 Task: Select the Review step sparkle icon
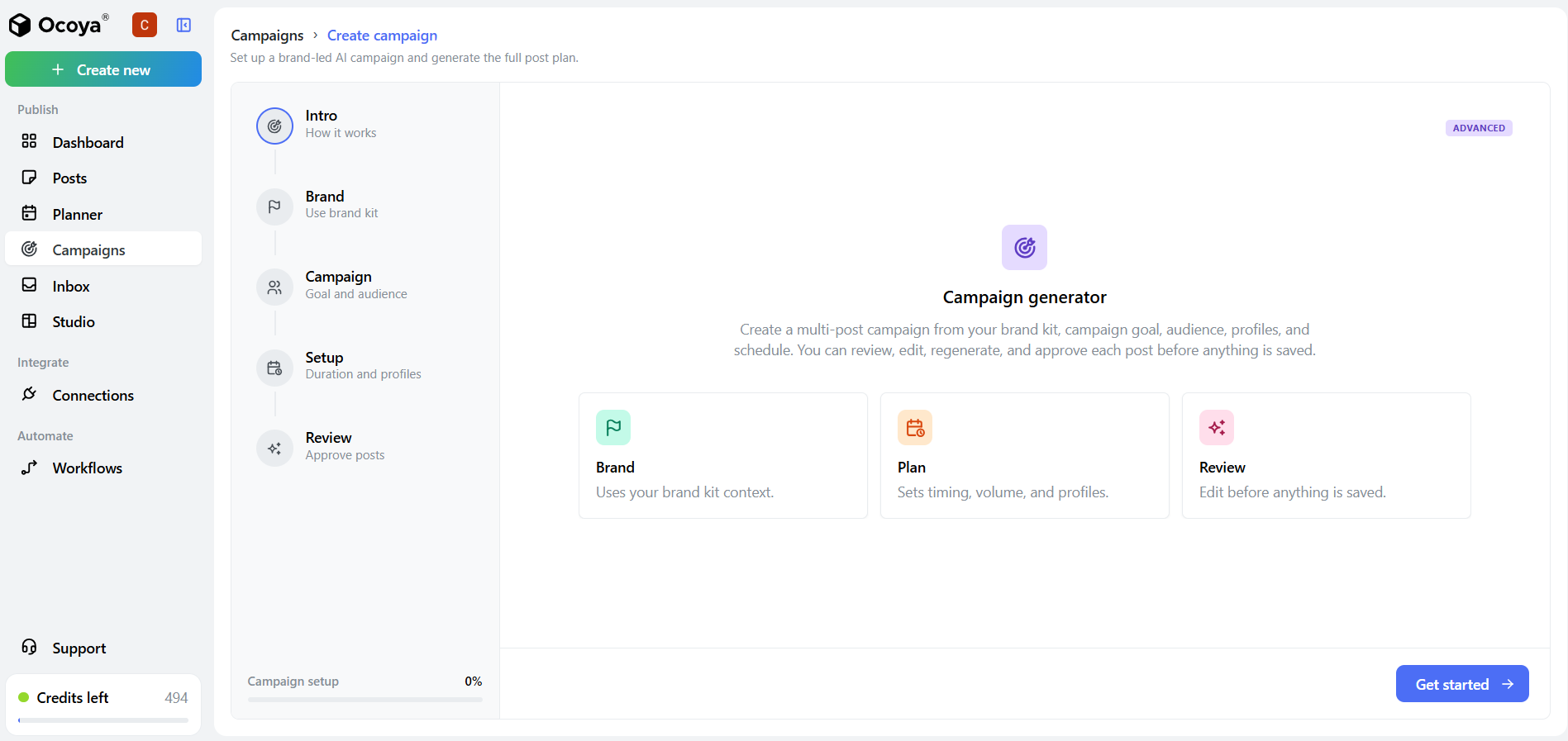tap(274, 449)
